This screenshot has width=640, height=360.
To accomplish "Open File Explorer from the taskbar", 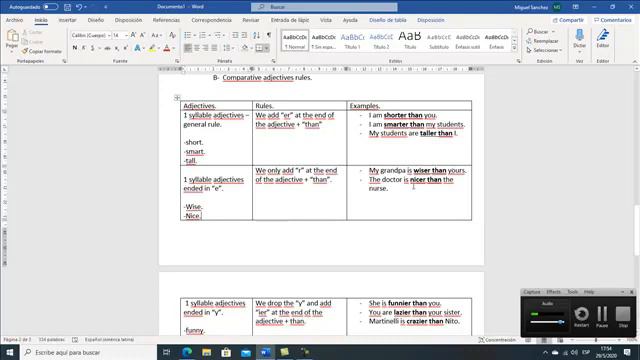I will pyautogui.click(x=207, y=352).
